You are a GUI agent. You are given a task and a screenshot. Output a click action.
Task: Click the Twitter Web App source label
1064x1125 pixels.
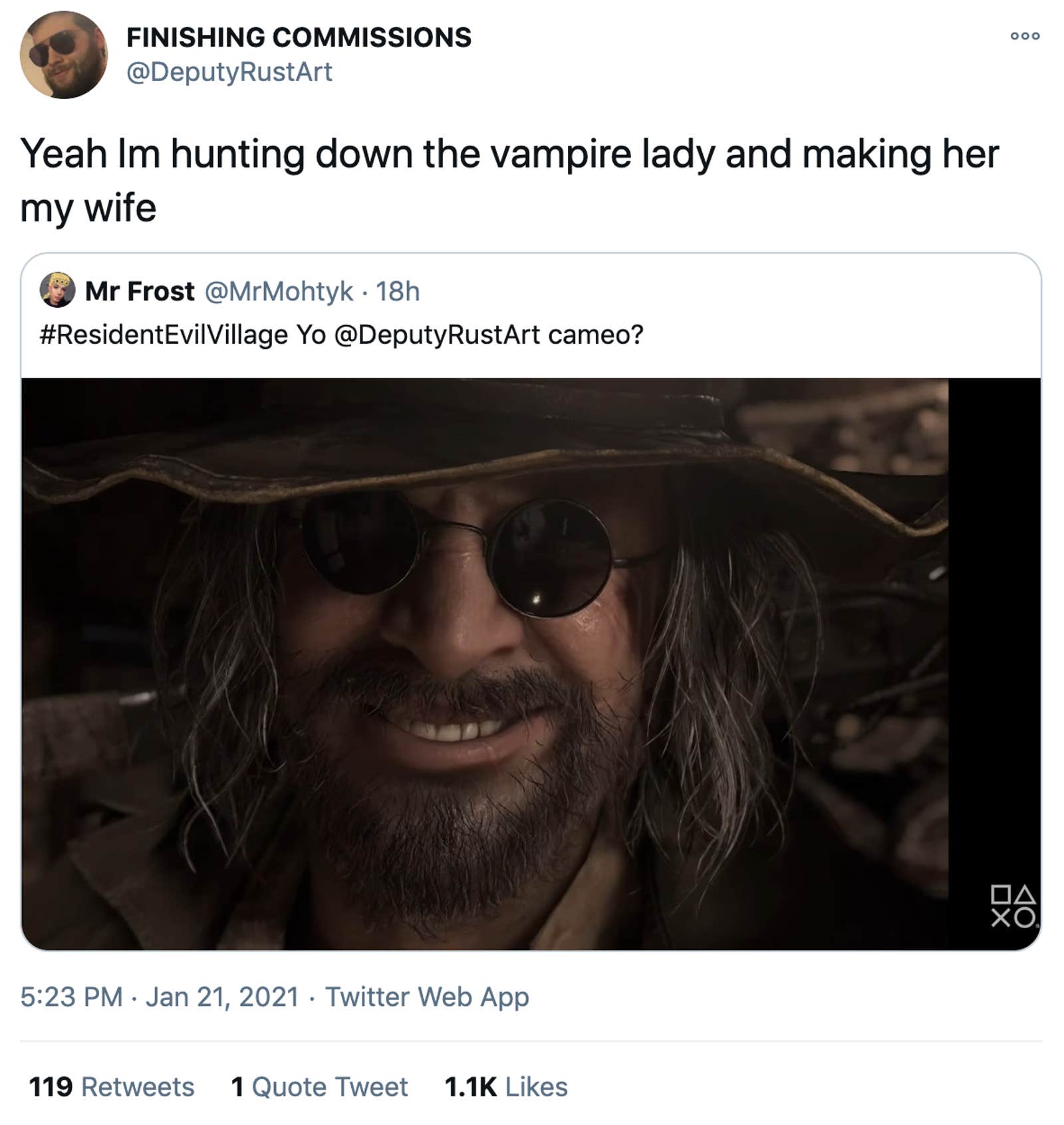point(426,996)
